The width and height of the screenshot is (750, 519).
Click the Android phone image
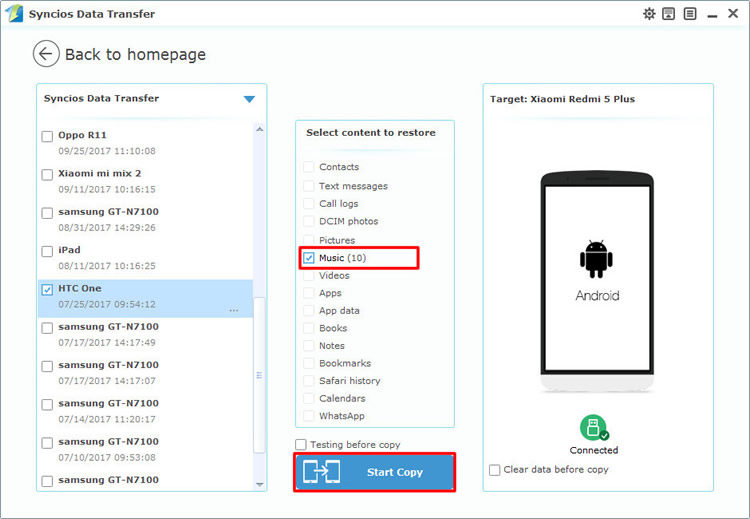click(x=597, y=282)
